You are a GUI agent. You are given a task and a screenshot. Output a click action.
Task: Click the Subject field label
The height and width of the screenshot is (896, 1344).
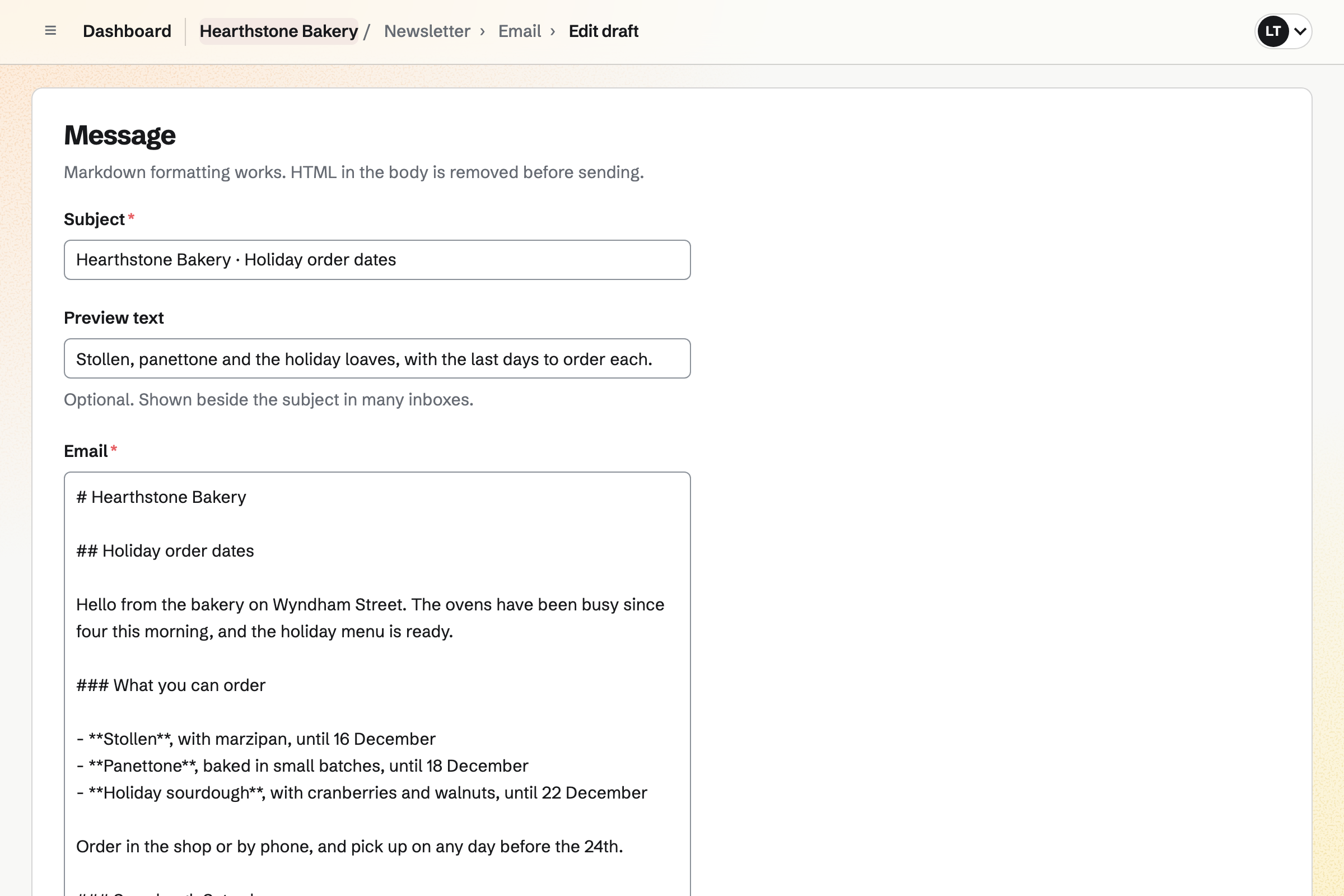point(94,220)
